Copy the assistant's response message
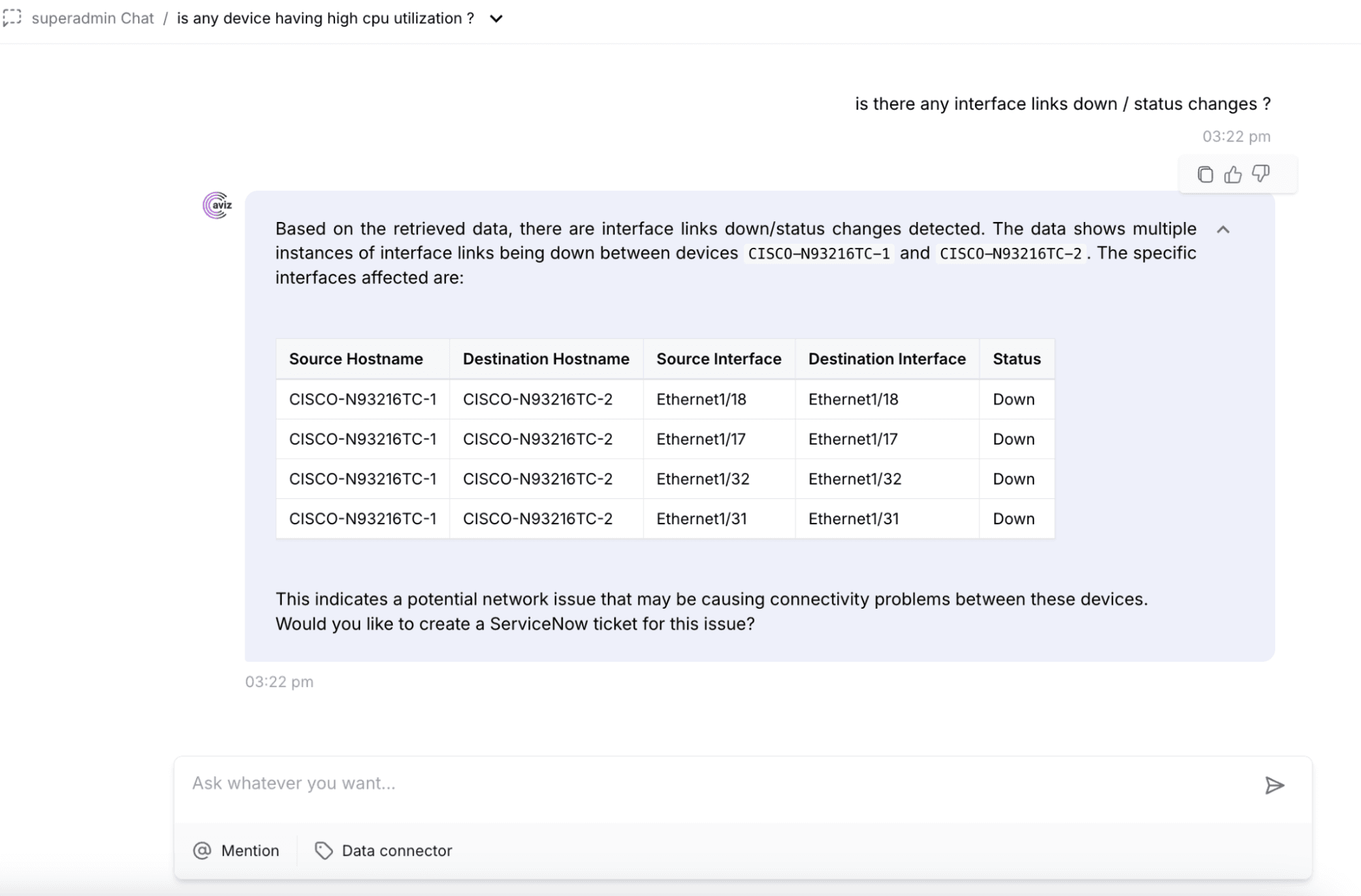 pyautogui.click(x=1205, y=174)
